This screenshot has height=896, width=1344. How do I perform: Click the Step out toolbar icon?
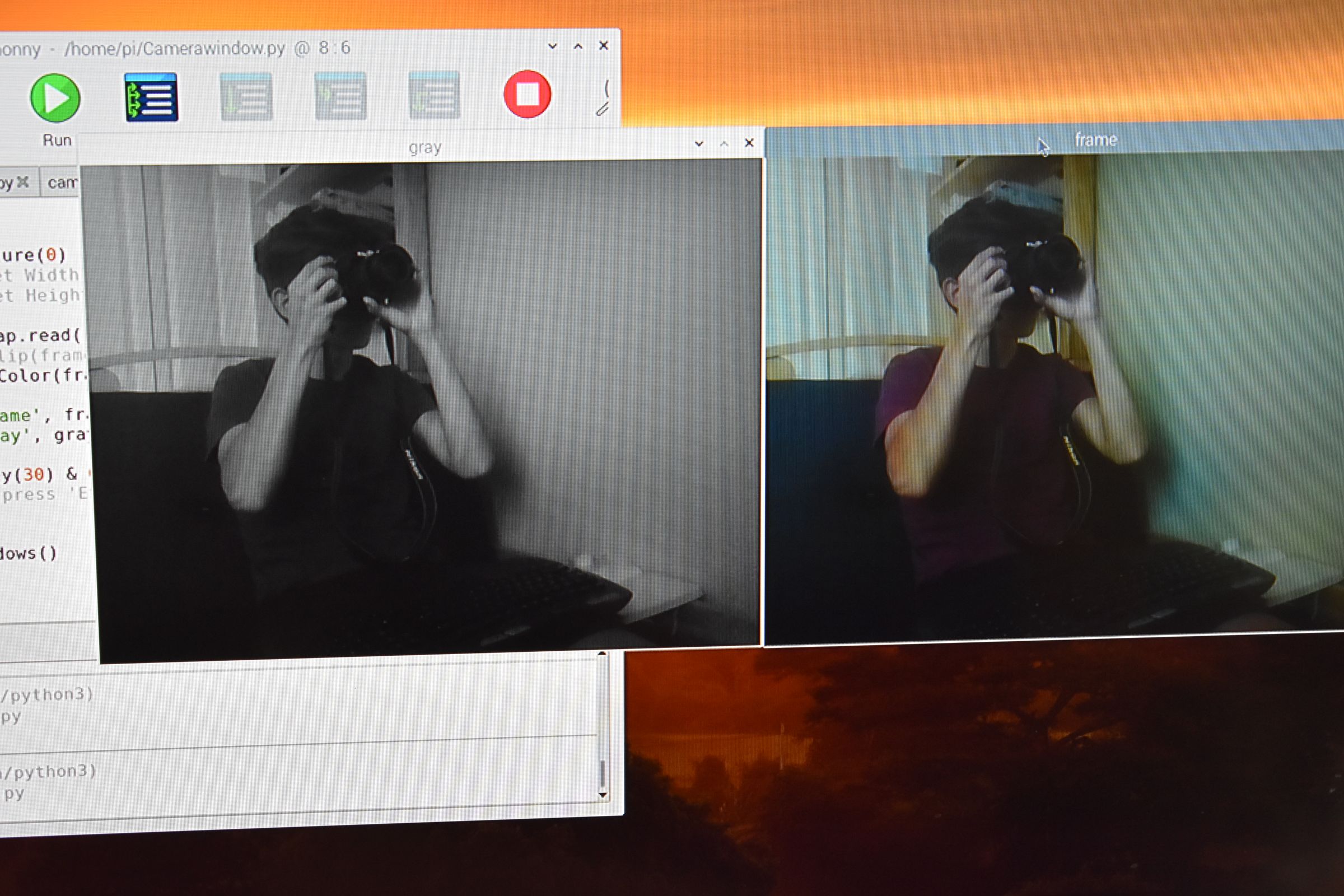coord(435,95)
